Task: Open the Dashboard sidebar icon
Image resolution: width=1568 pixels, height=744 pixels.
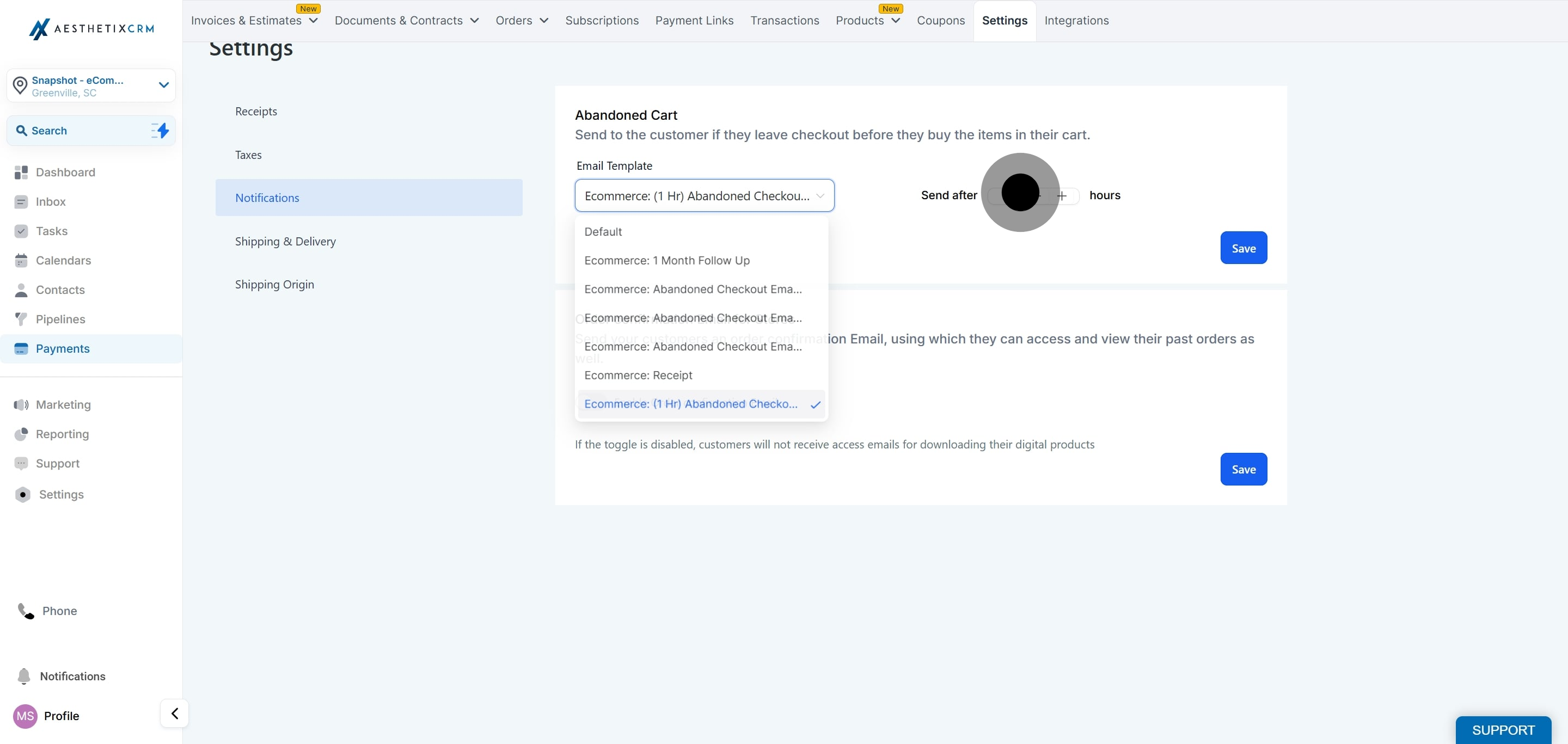Action: click(x=21, y=172)
